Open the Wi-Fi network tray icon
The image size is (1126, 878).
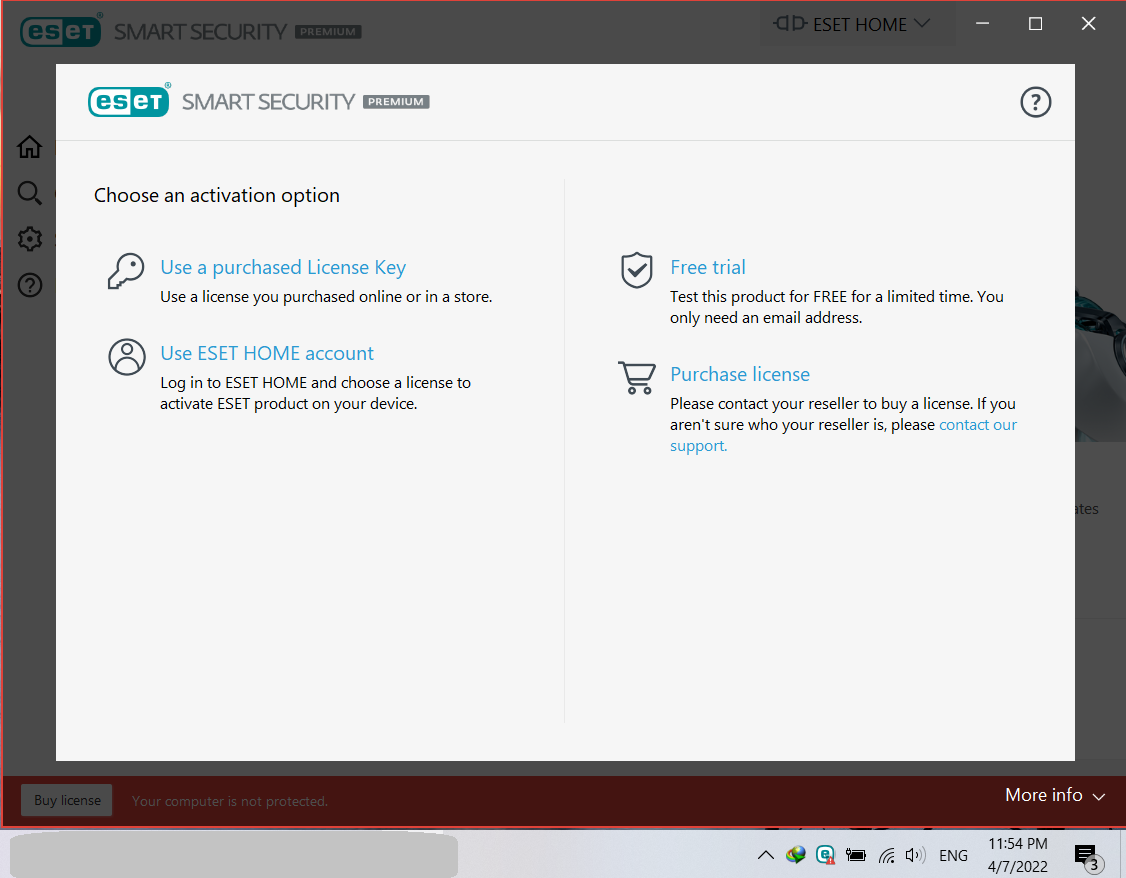tap(887, 855)
